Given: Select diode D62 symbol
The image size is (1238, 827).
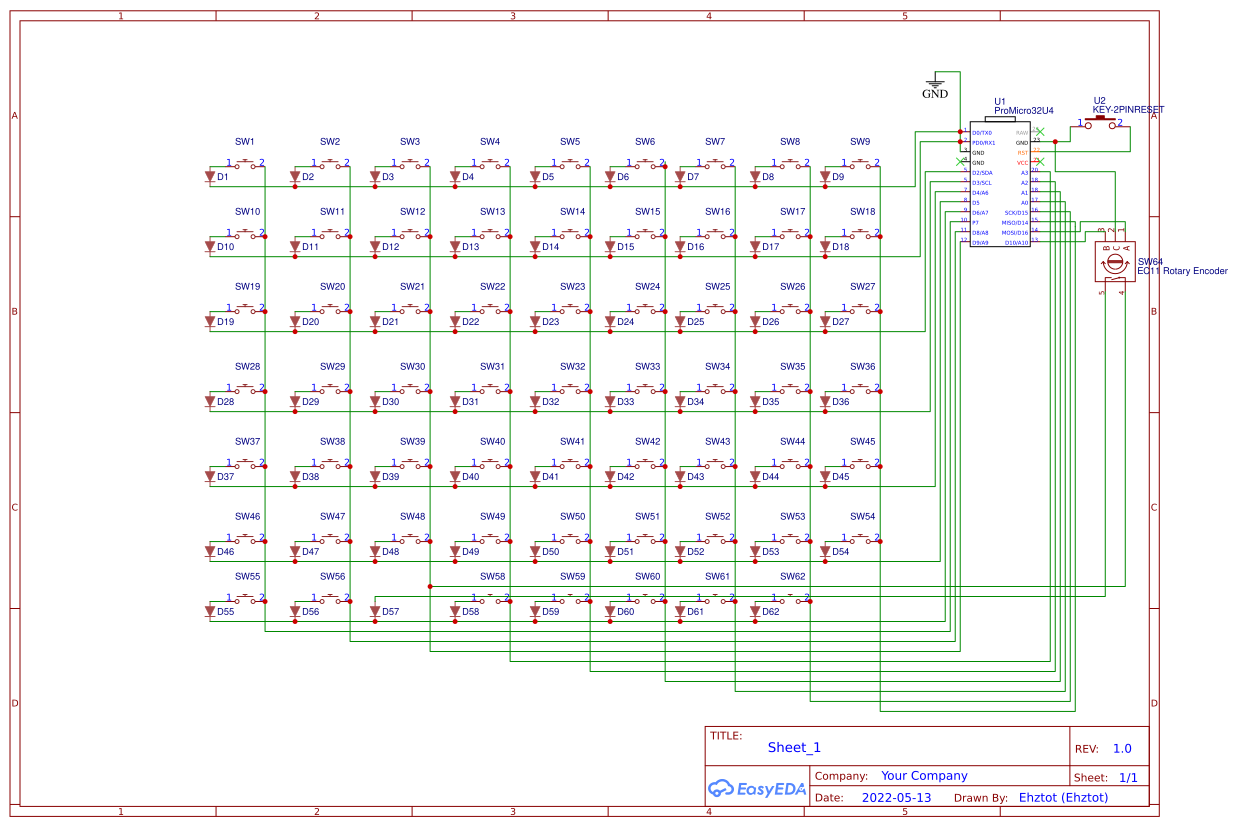Looking at the screenshot, I should click(757, 611).
